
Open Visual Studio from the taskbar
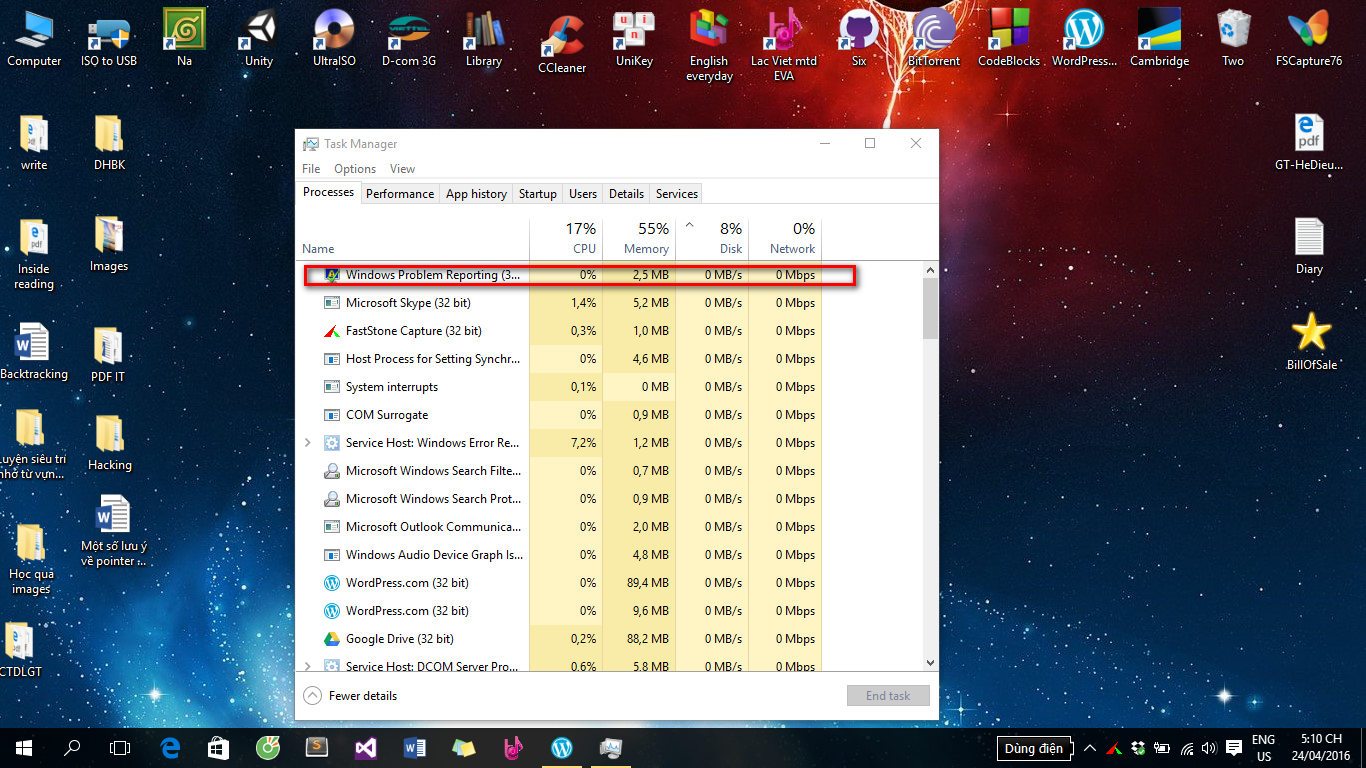coord(366,747)
